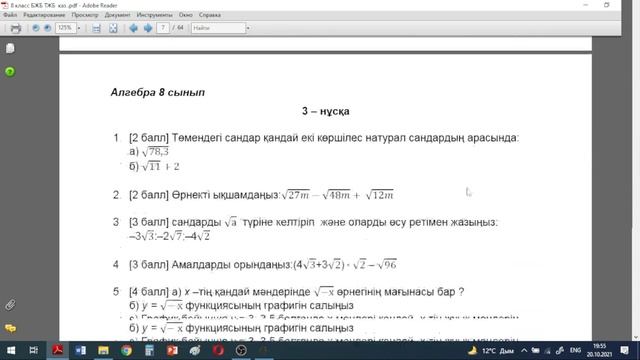Open Task View in taskbar
640x360 pixels.
click(x=33, y=351)
